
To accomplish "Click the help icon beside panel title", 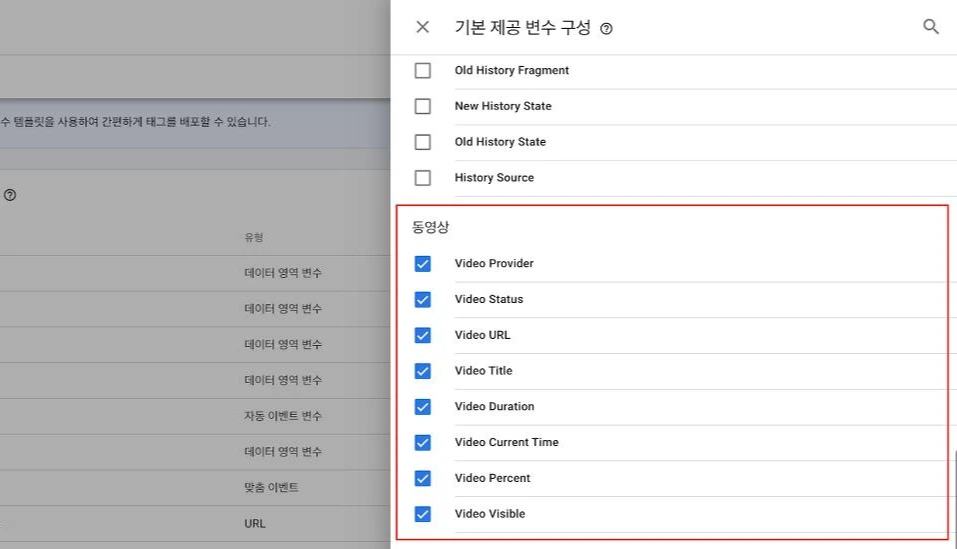I will [606, 29].
